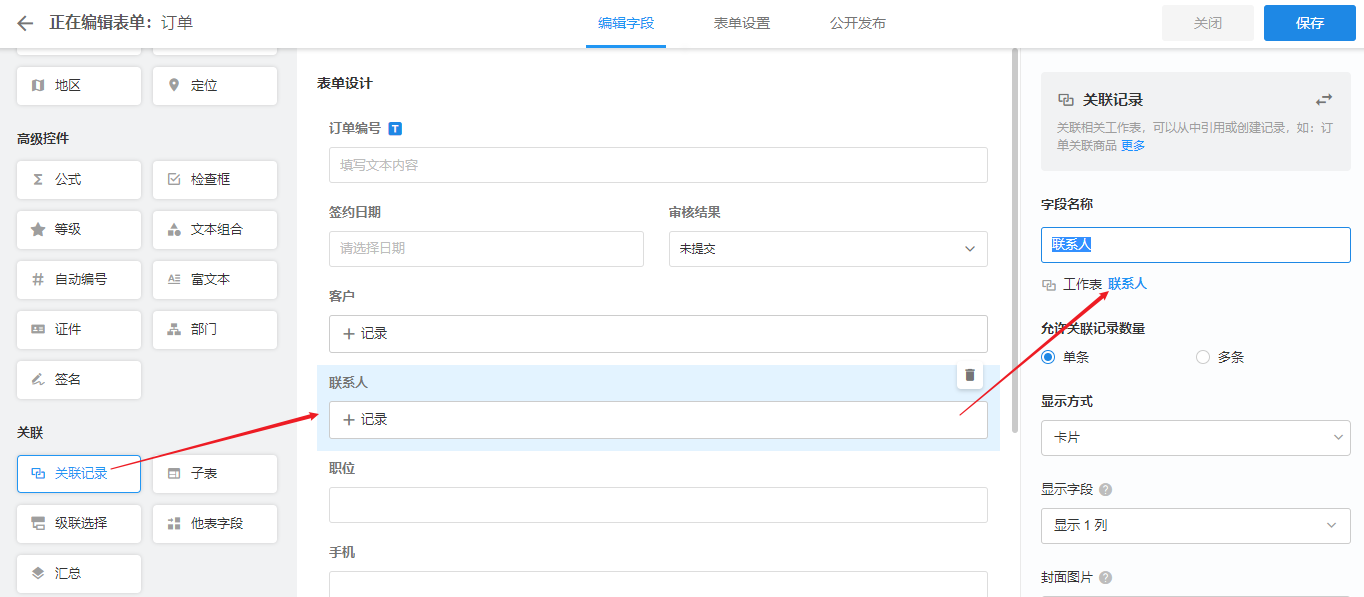The height and width of the screenshot is (597, 1364).
Task: Click help icon next to 封面图片
Action: [1106, 578]
